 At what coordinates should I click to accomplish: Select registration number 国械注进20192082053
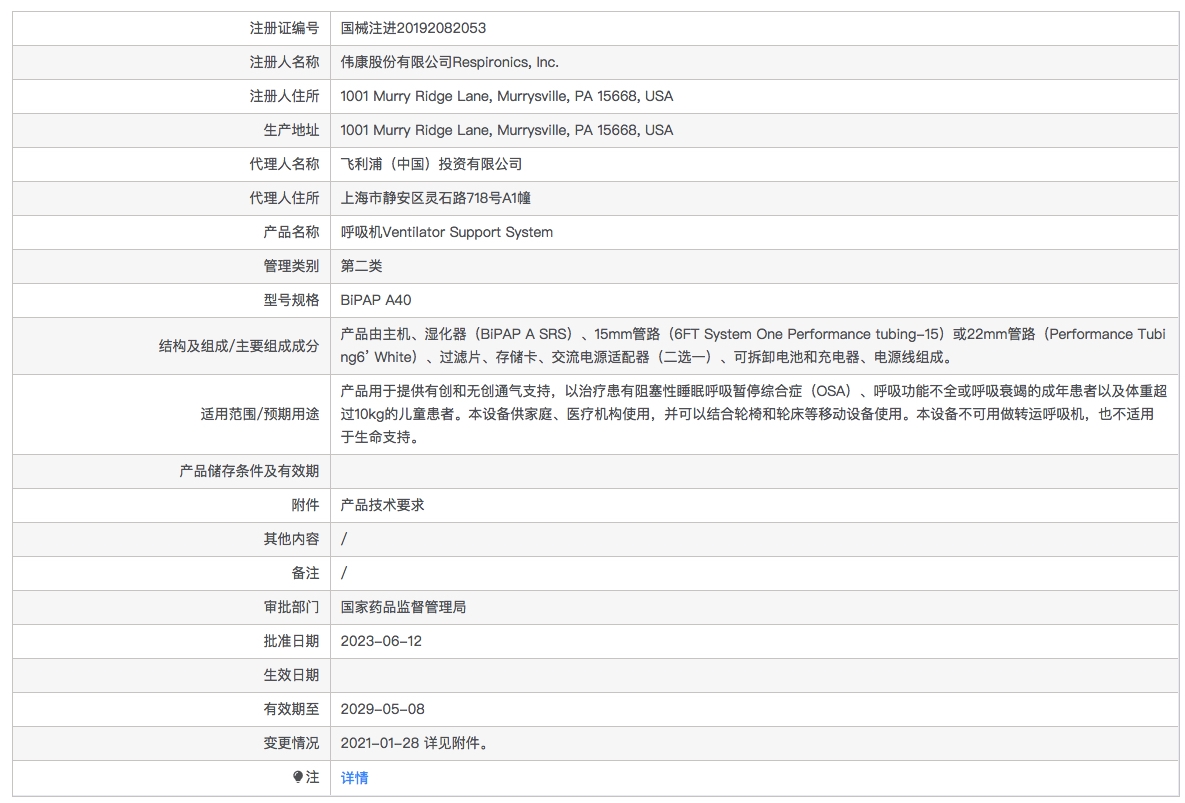pos(413,28)
